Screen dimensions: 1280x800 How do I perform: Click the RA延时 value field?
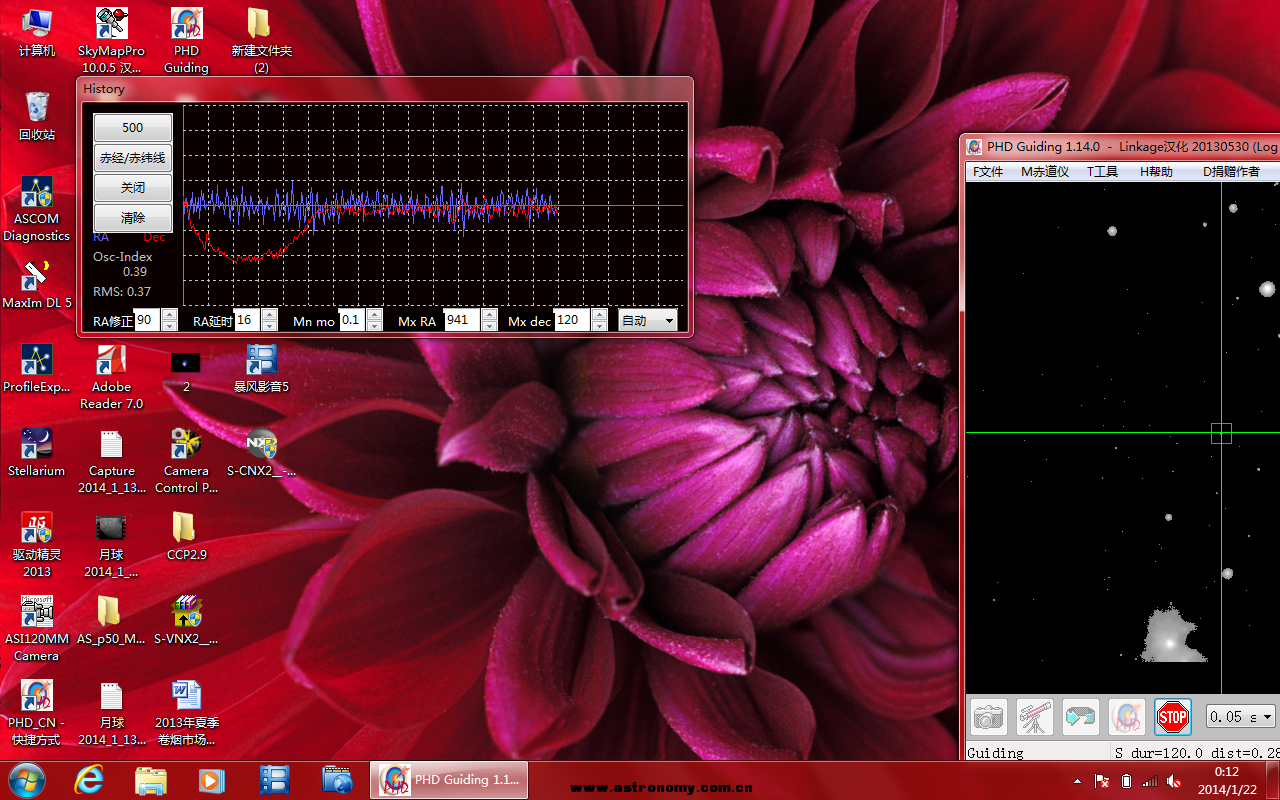(x=246, y=320)
